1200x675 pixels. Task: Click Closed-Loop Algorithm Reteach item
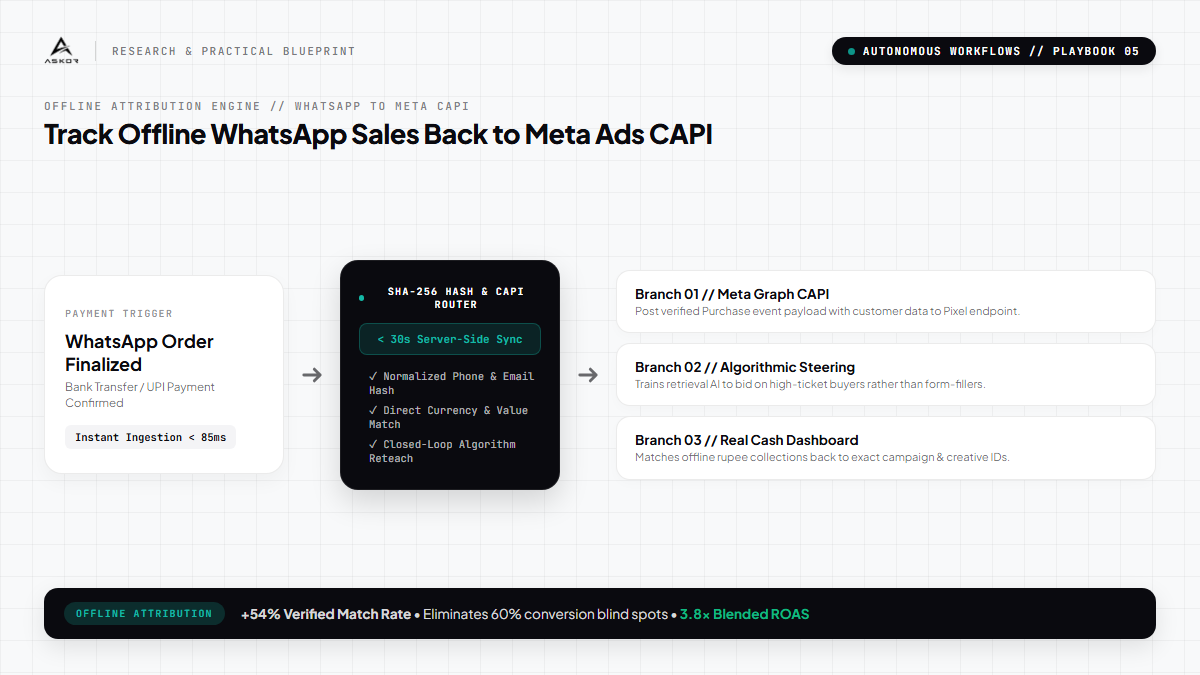pyautogui.click(x=442, y=451)
